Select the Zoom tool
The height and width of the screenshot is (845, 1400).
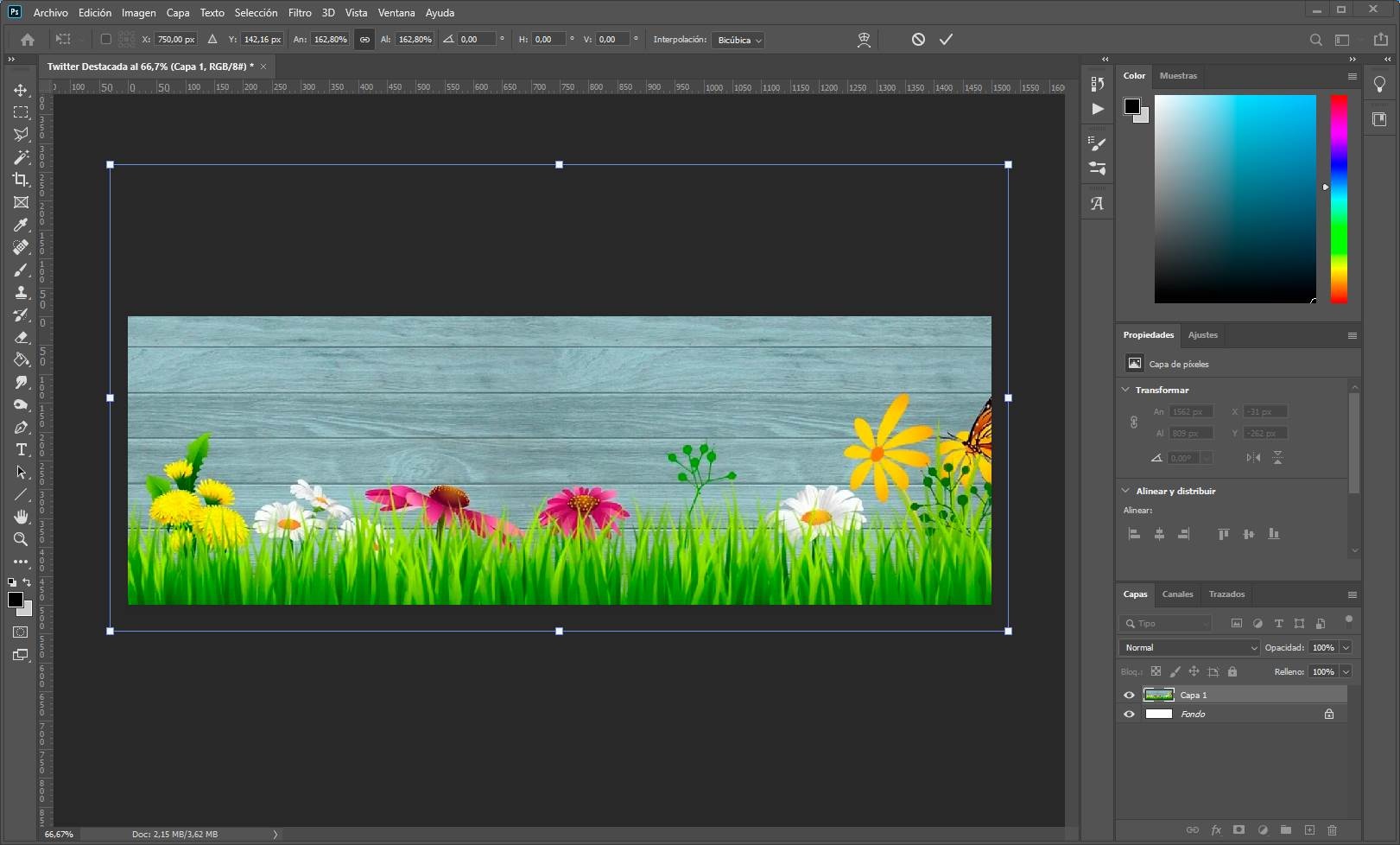pos(21,539)
